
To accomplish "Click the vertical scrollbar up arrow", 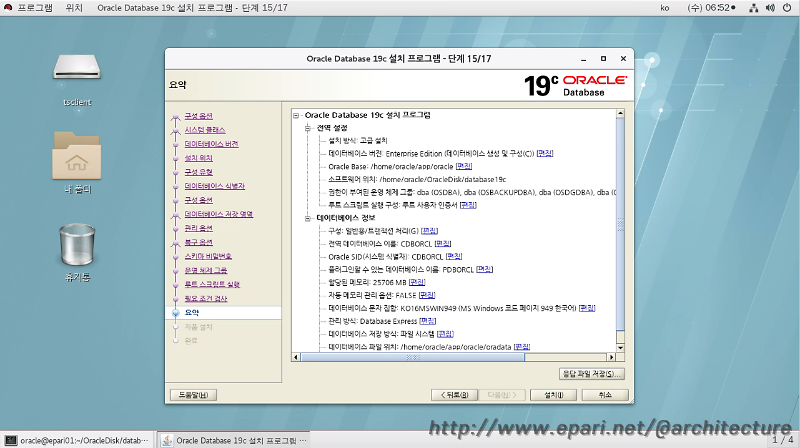I will pos(620,113).
